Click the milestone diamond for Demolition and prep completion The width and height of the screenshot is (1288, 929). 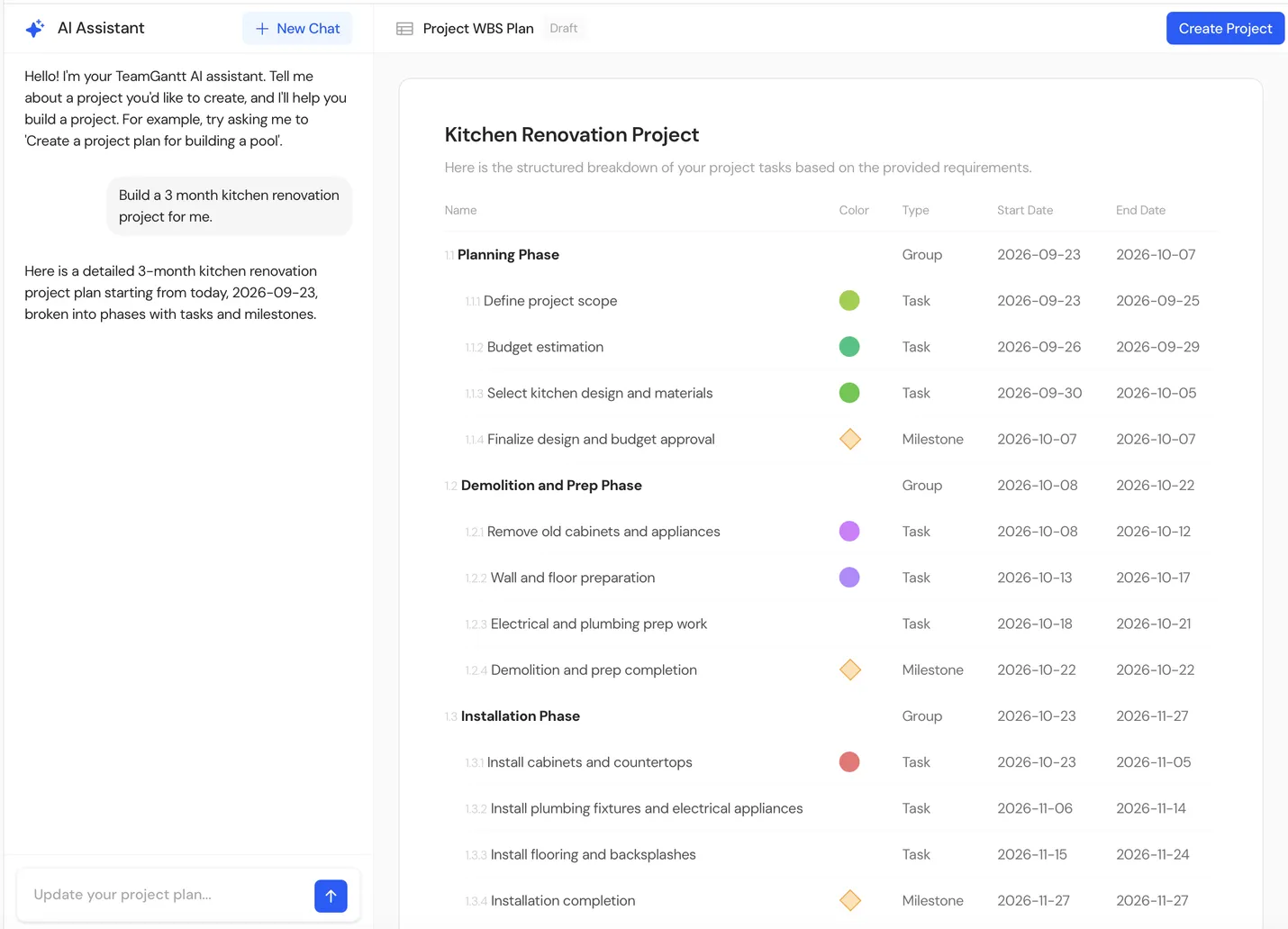point(850,669)
